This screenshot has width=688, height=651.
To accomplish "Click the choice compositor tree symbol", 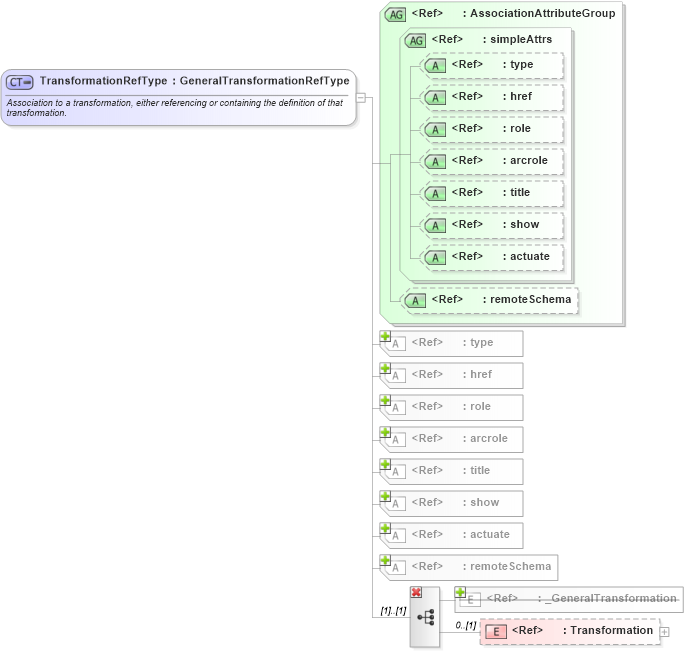I will 426,617.
